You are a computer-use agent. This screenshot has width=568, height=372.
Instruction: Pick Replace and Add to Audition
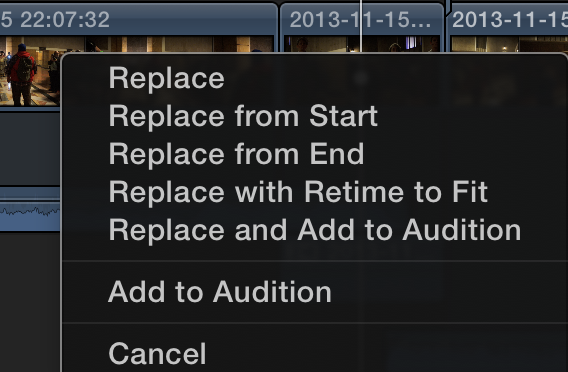tap(315, 230)
